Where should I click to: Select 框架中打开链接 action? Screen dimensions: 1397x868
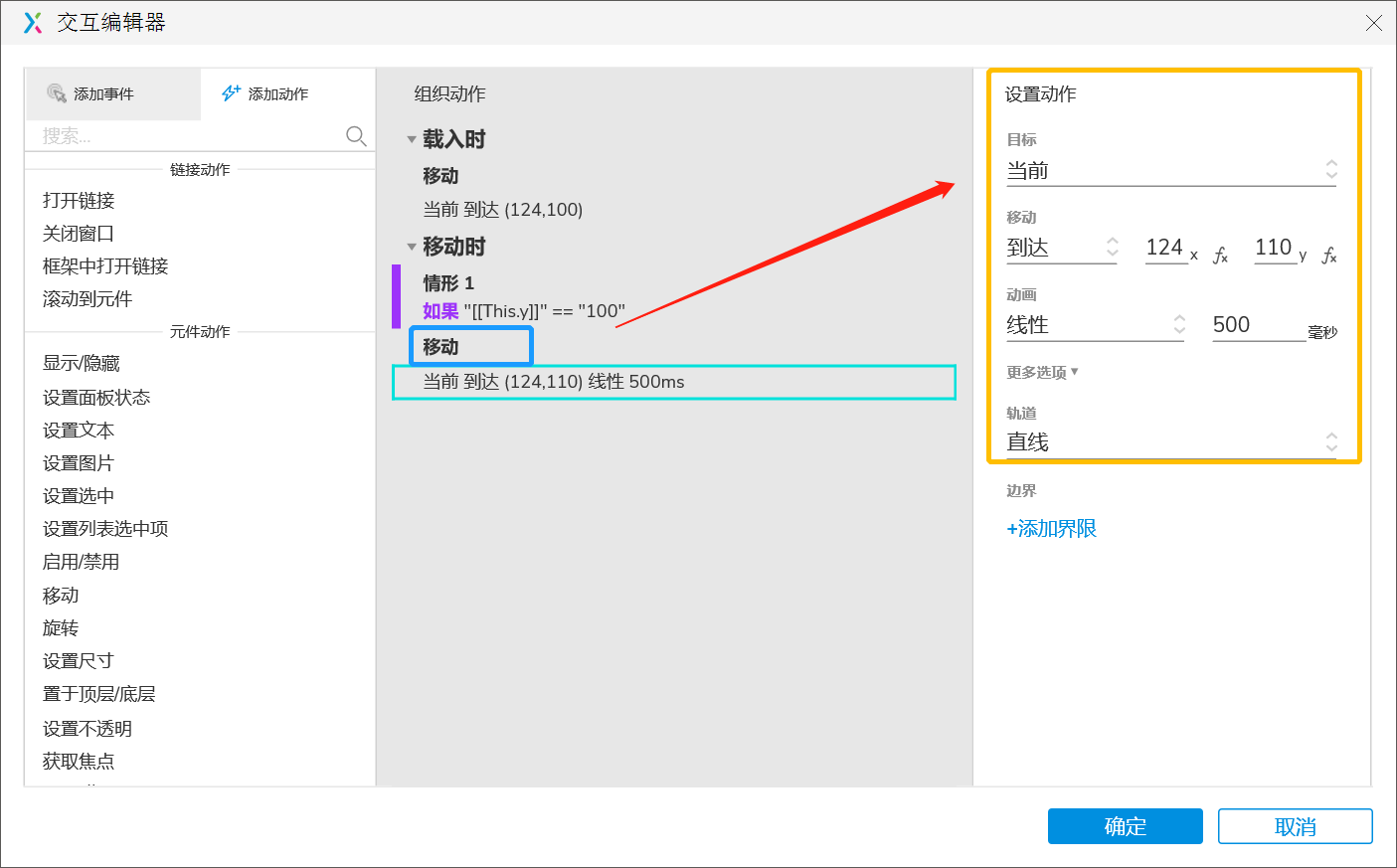105,266
